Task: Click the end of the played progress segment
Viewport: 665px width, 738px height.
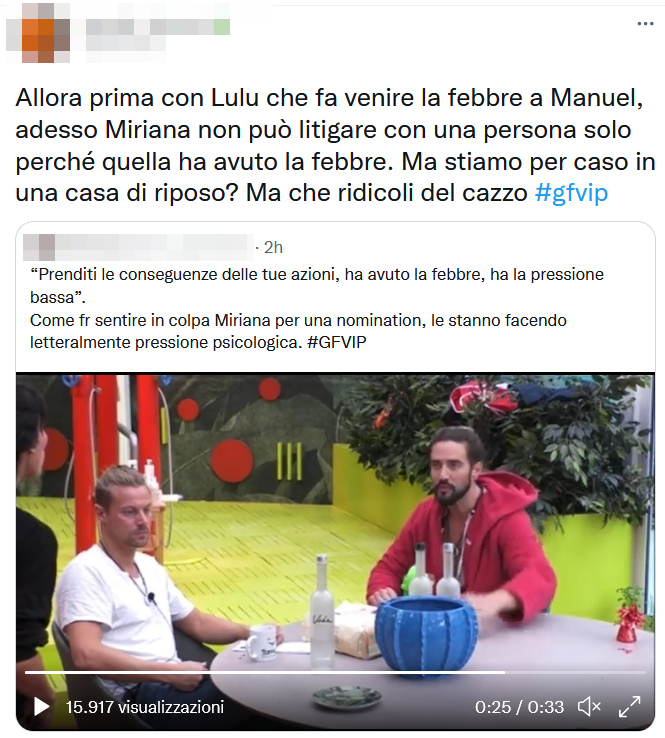Action: point(505,672)
